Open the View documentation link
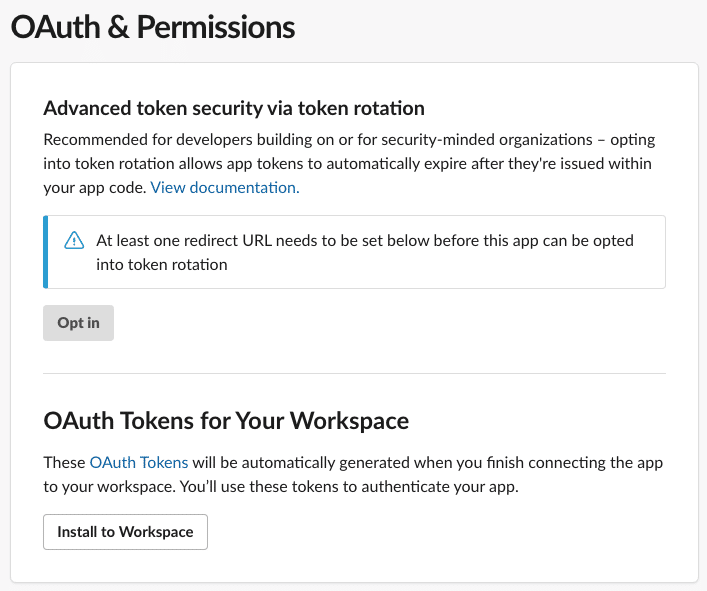Image resolution: width=707 pixels, height=591 pixels. point(225,188)
